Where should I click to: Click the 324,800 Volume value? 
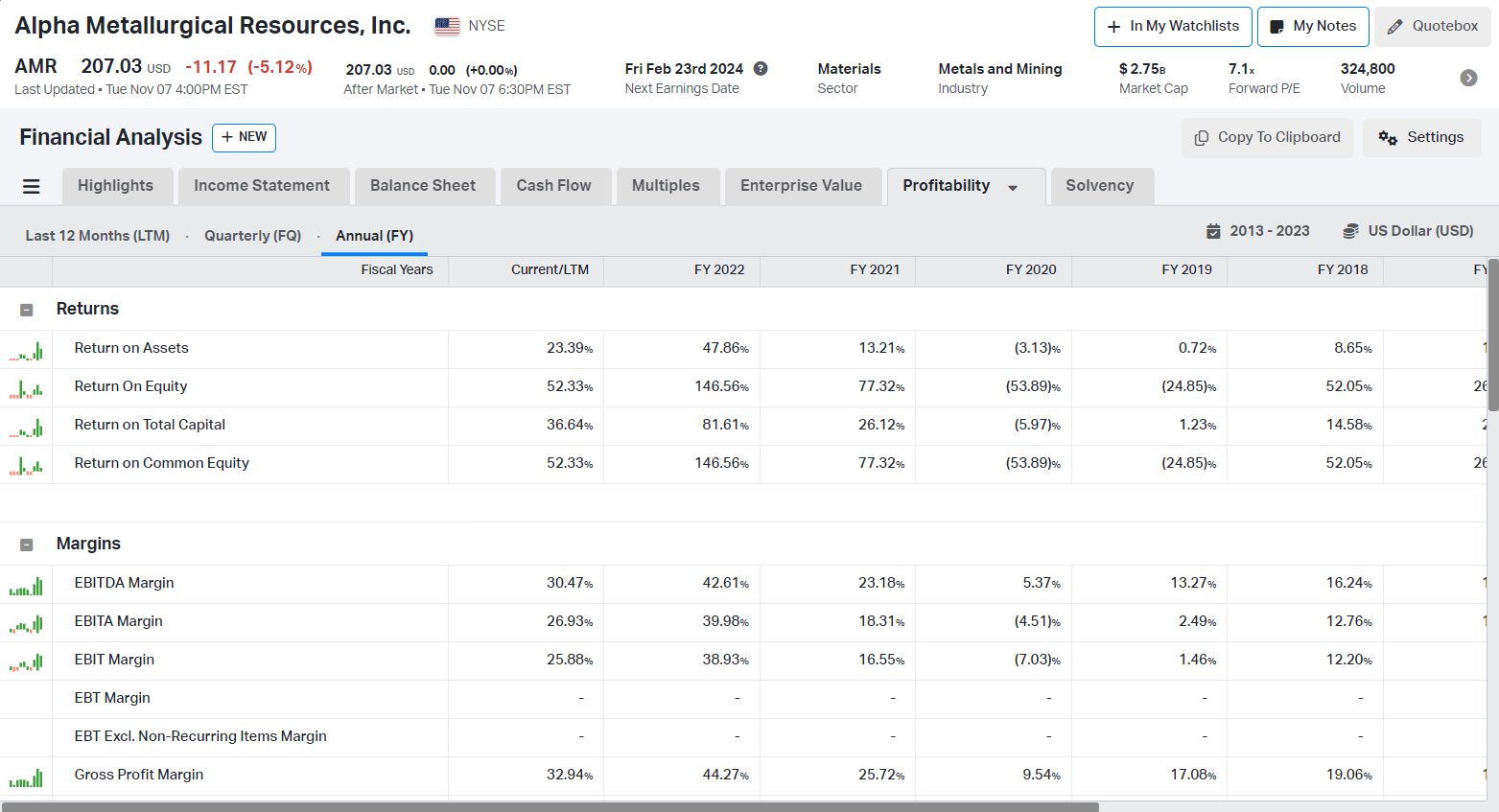(1368, 69)
